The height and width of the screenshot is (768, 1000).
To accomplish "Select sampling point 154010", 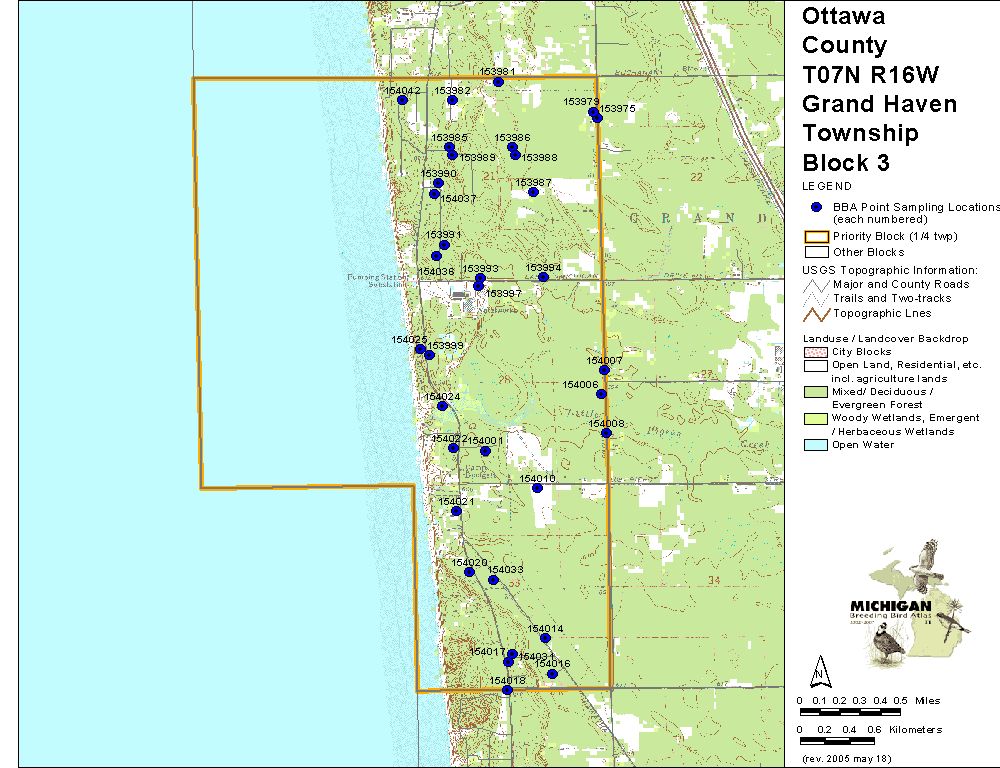I will (537, 488).
